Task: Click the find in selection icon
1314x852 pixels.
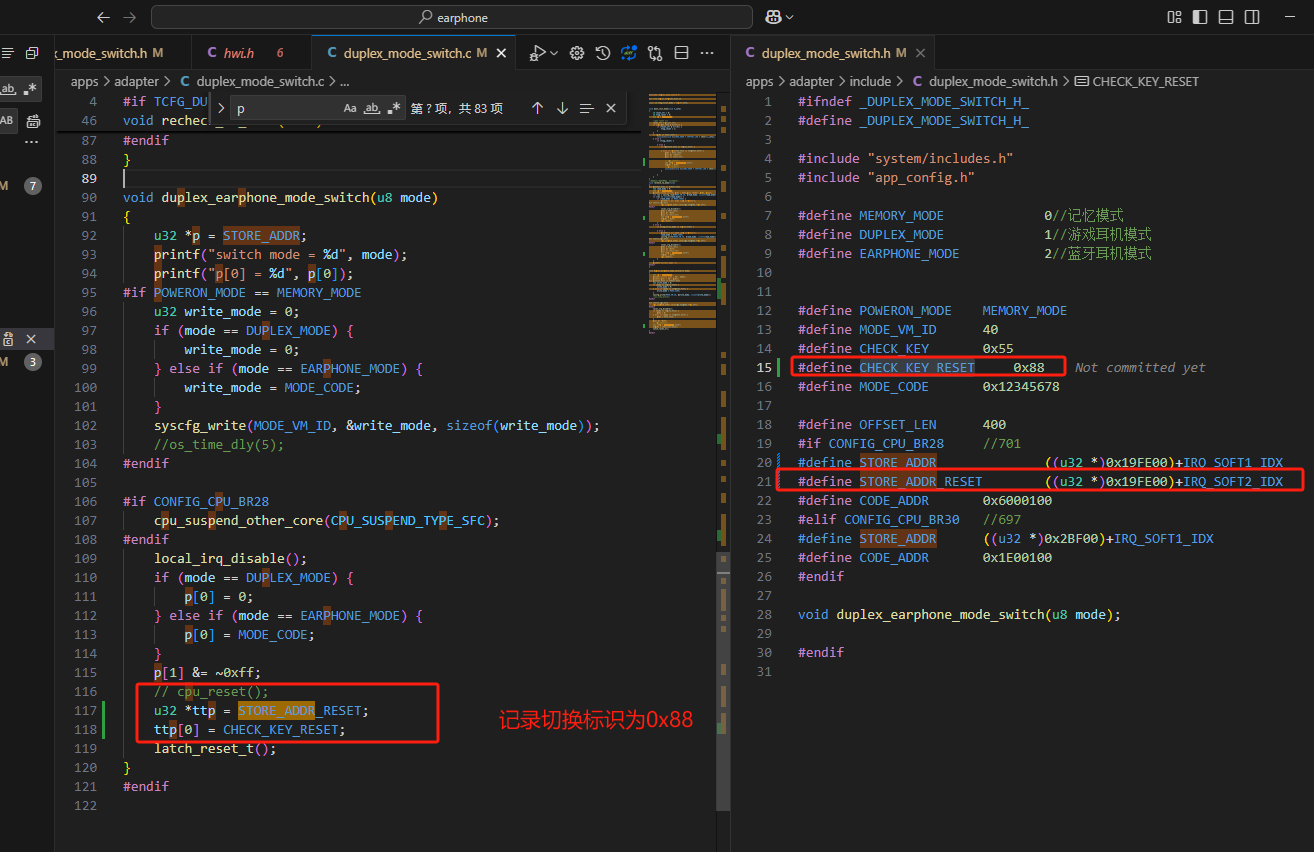Action: pos(587,108)
